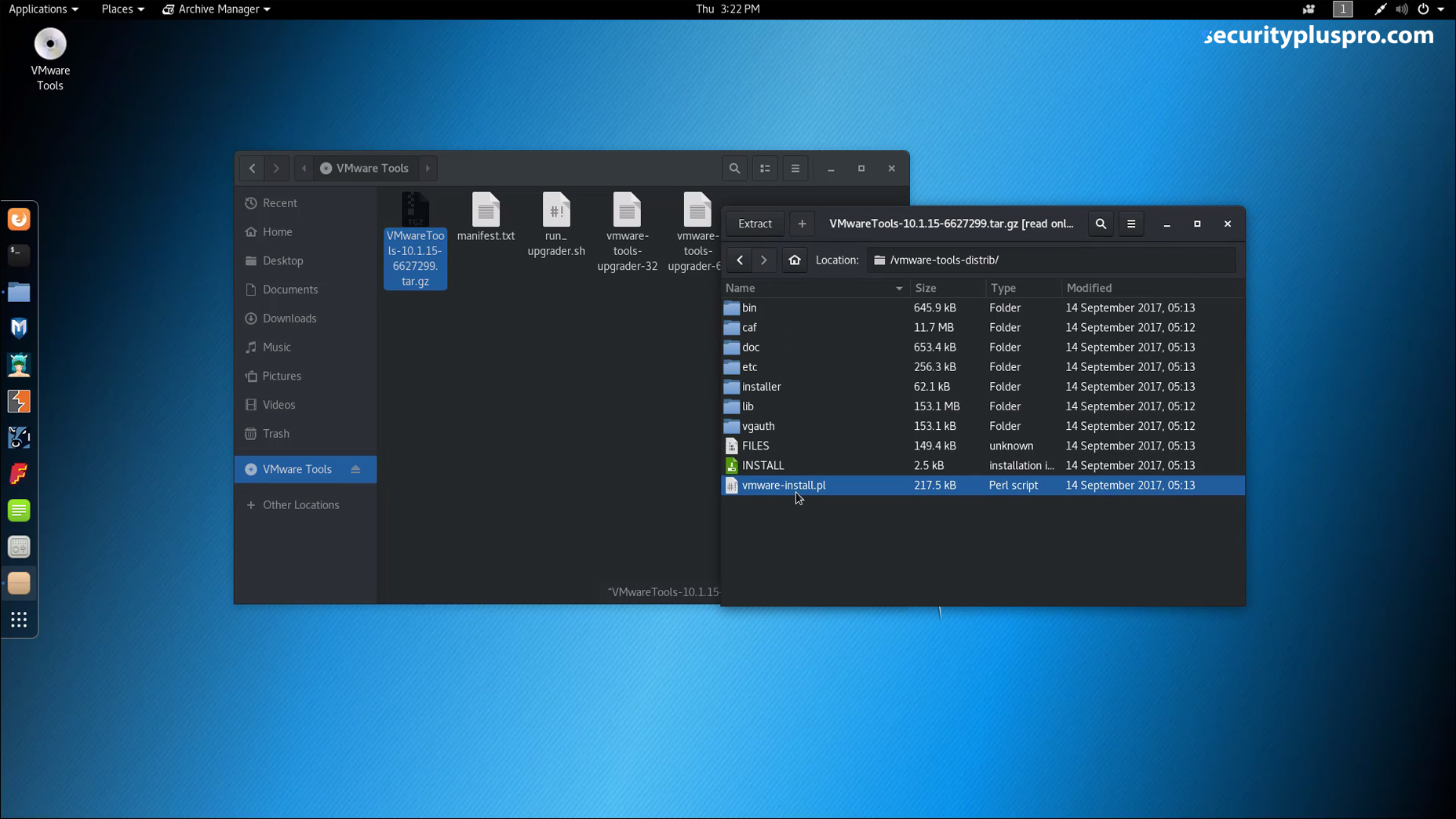Click the search icon in the file manager

click(734, 168)
